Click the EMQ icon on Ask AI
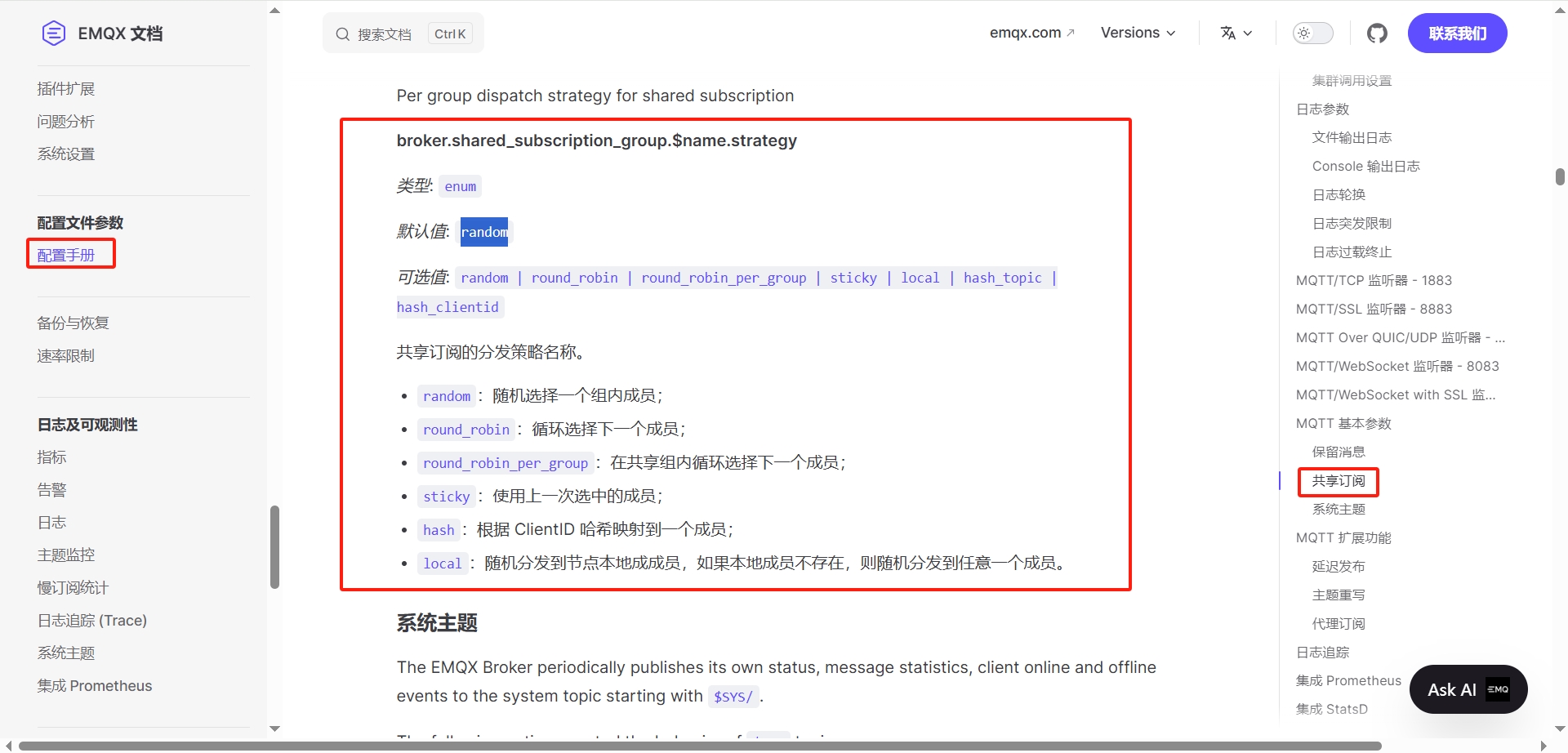This screenshot has height=753, width=1568. [1498, 689]
